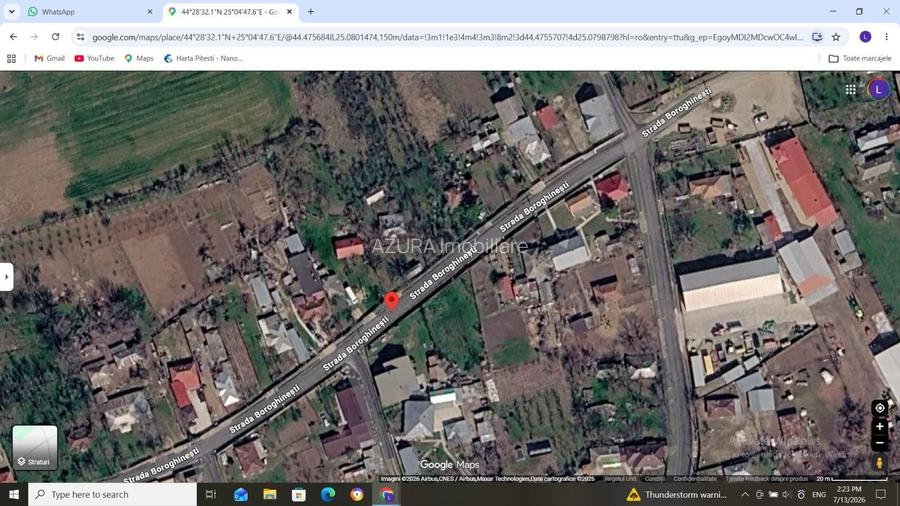
Task: Close the Google Maps tab
Action: 289,11
